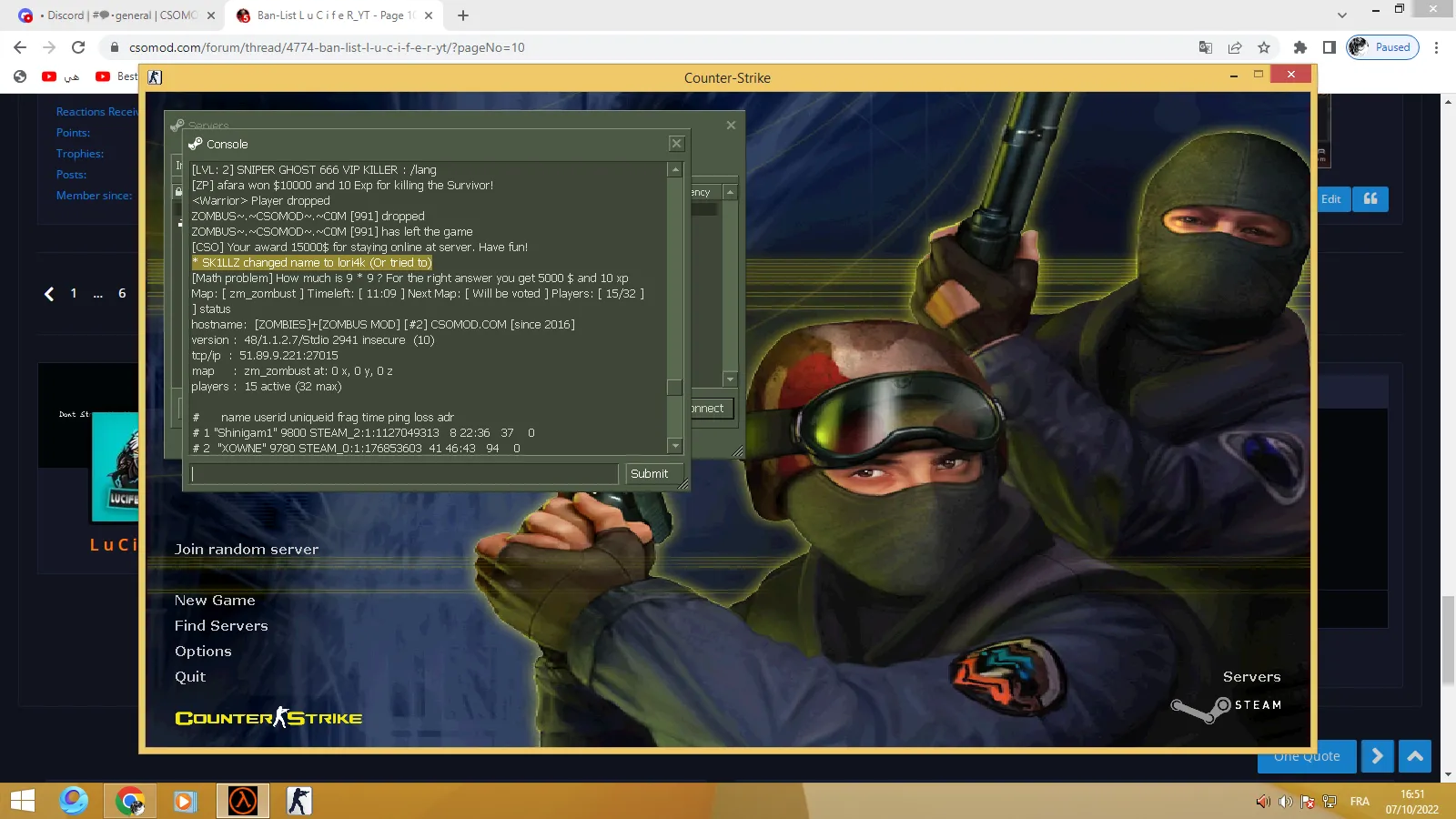Click the Trophies label in forum sidebar
The image size is (1456, 819).
coord(80,154)
